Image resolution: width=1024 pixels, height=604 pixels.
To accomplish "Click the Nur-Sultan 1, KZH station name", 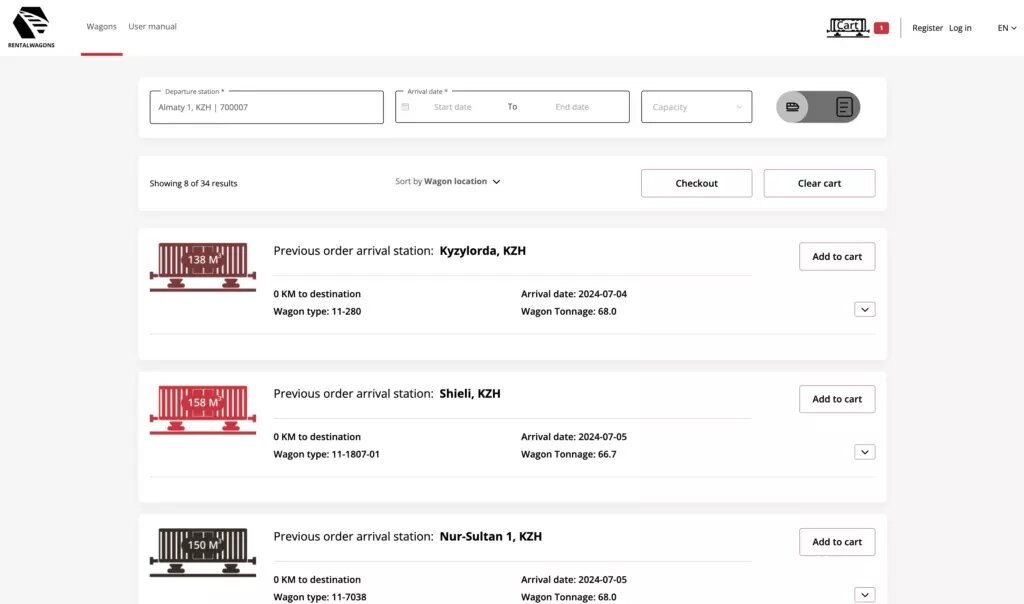I will 490,537.
